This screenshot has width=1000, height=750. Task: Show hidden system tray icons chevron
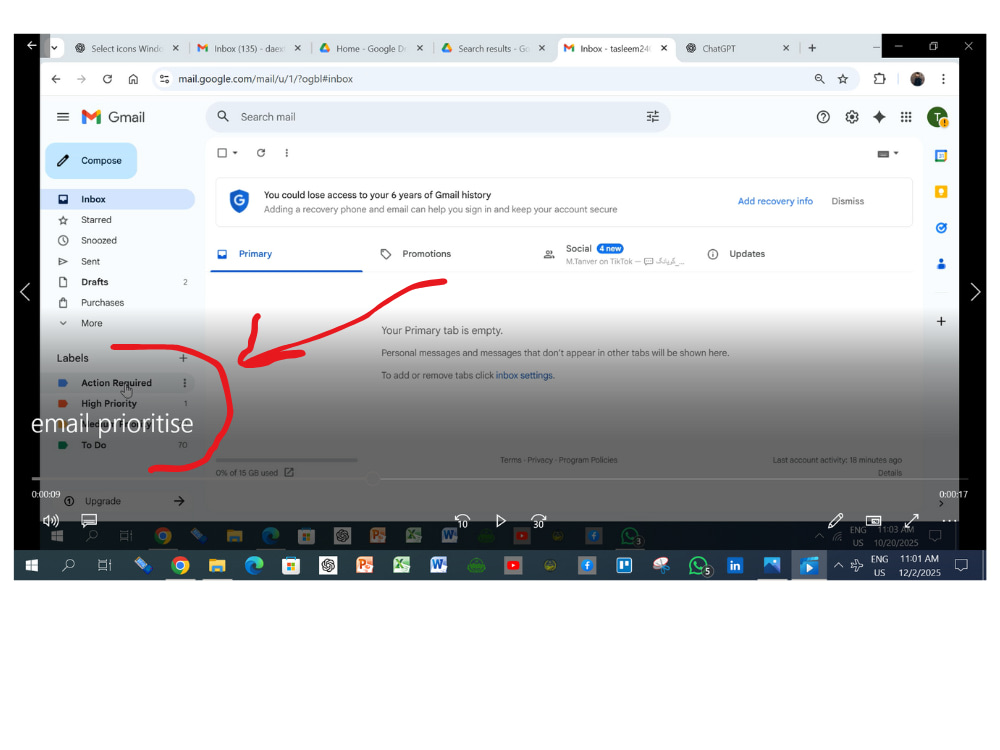point(838,566)
